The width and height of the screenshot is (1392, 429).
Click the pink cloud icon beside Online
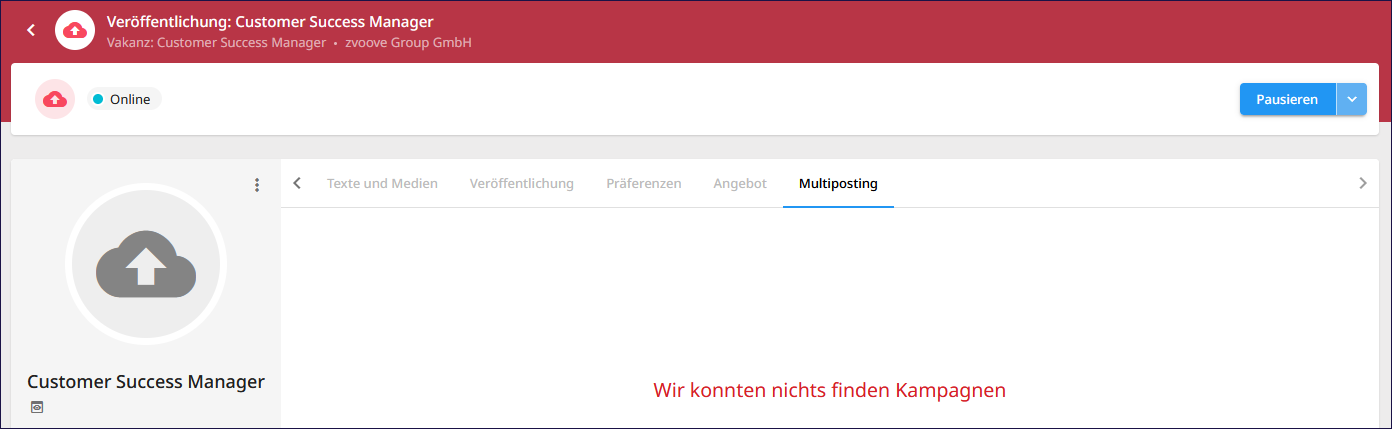click(x=55, y=99)
